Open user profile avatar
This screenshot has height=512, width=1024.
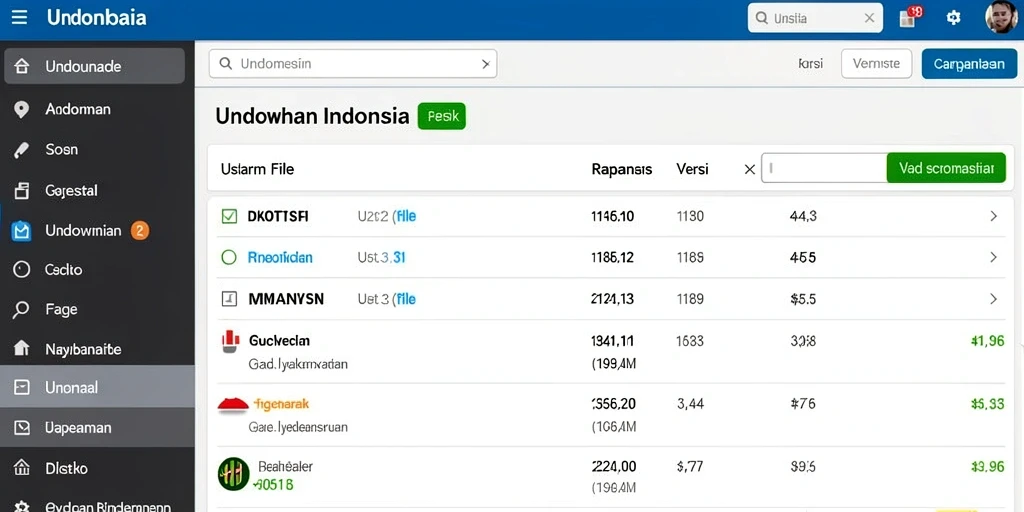pos(1001,16)
